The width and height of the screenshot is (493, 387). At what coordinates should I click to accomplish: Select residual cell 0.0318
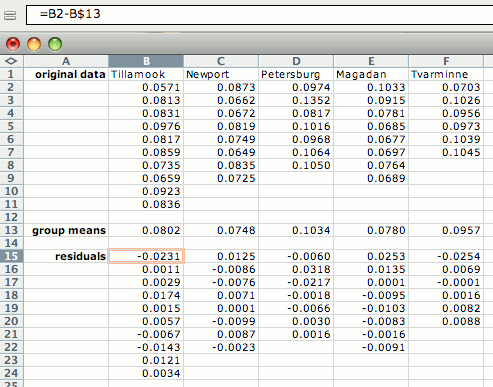tap(296, 269)
